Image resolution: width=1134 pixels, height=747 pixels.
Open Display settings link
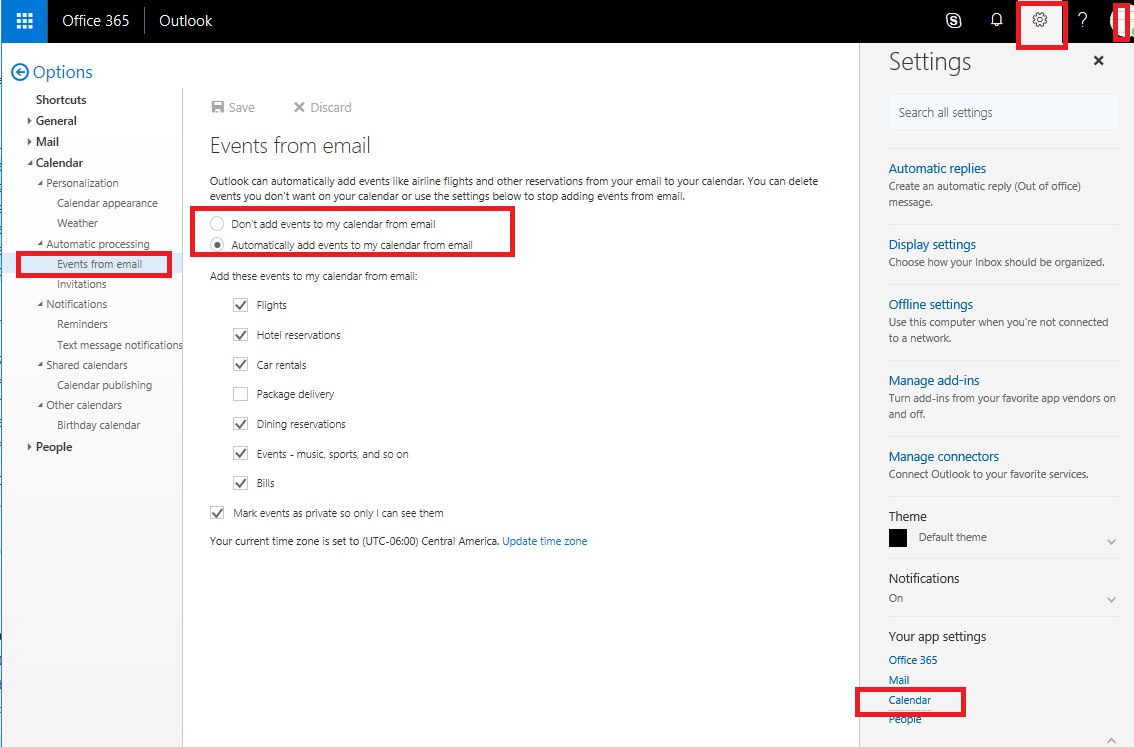click(932, 244)
